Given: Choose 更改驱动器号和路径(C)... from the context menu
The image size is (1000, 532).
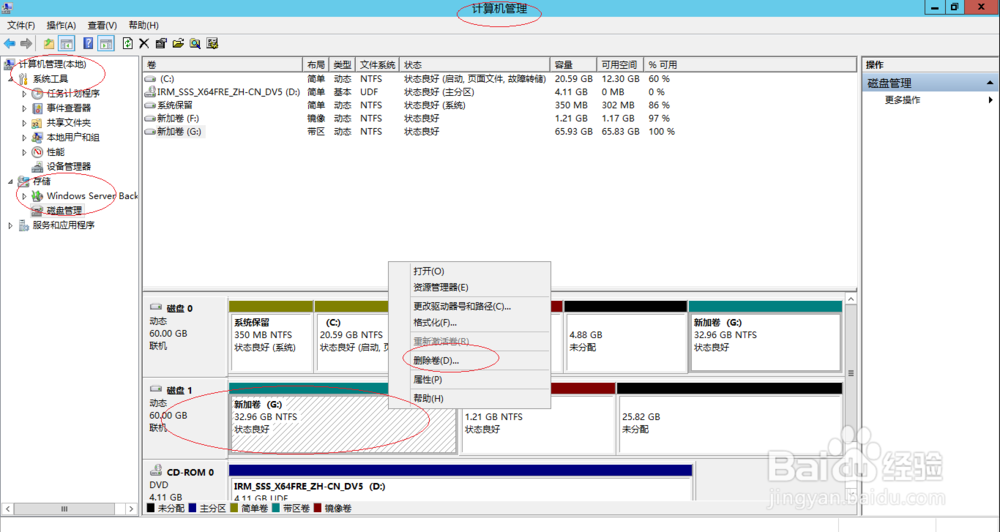Looking at the screenshot, I should 469,306.
